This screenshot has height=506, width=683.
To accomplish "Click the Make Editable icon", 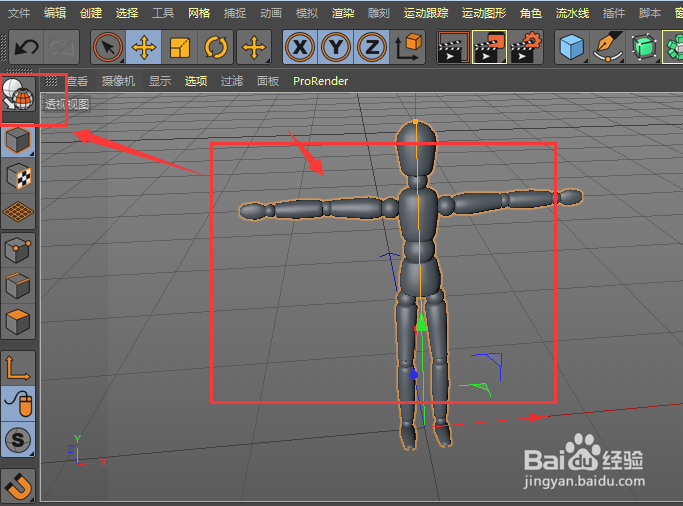I will click(x=18, y=94).
